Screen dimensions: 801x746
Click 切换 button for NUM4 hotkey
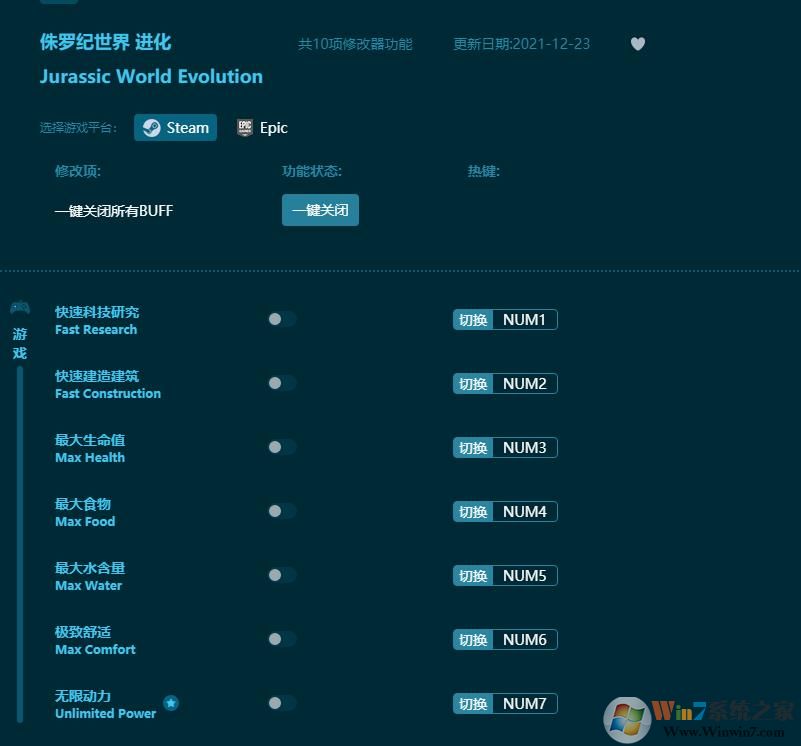tap(473, 511)
